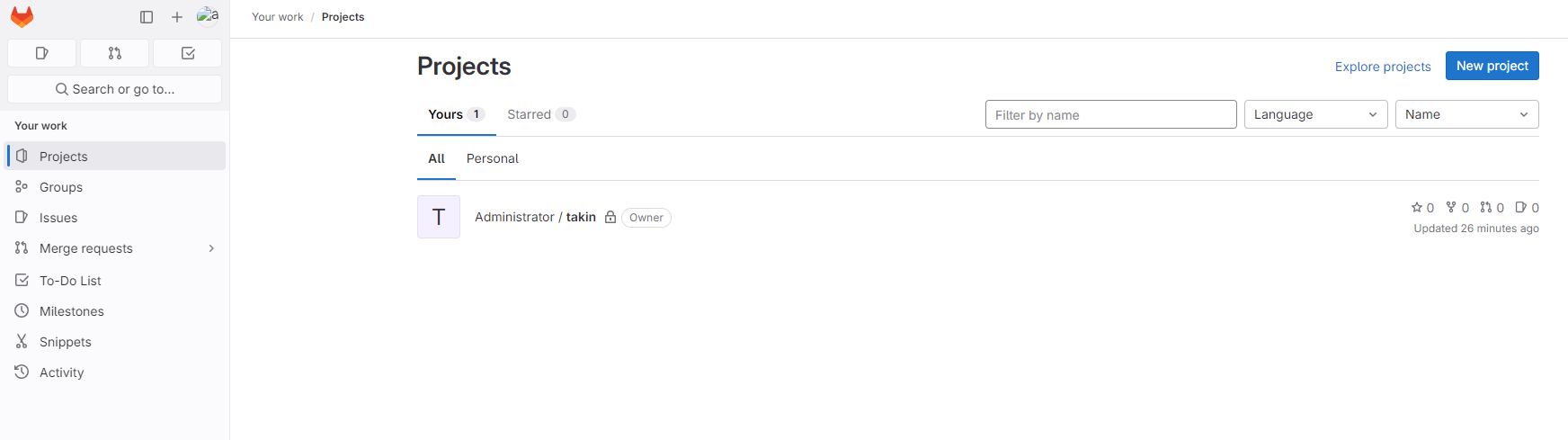1568x440 pixels.
Task: Expand the Merge requests sidebar chevron
Action: tap(212, 248)
